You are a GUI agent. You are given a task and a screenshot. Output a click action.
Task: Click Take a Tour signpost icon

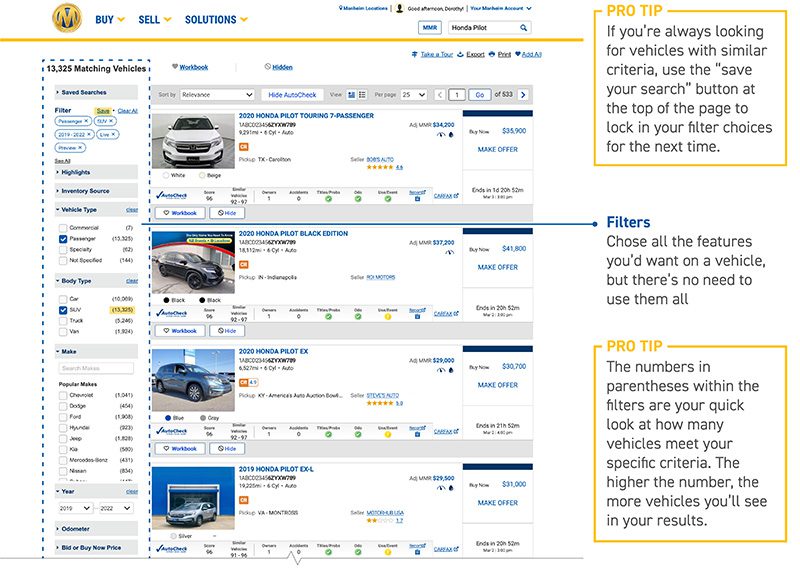pos(414,54)
